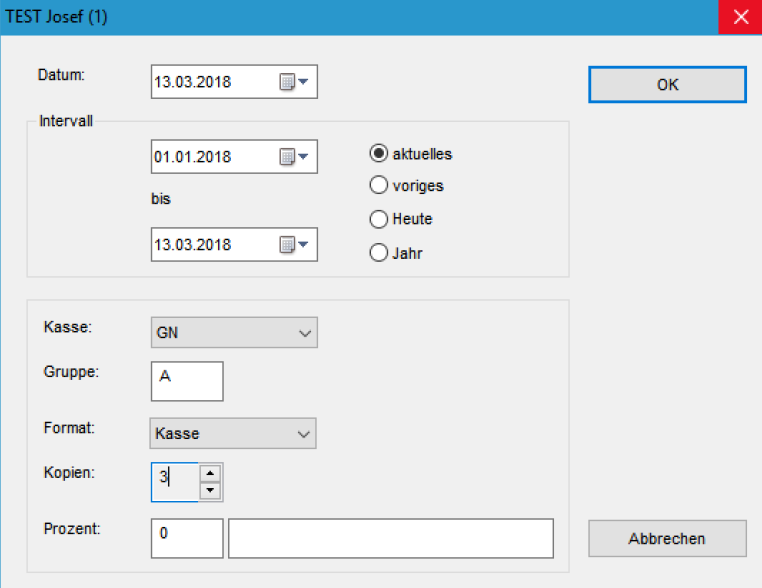Open calendar for interval end date
Image resolution: width=762 pixels, height=588 pixels.
[x=294, y=244]
